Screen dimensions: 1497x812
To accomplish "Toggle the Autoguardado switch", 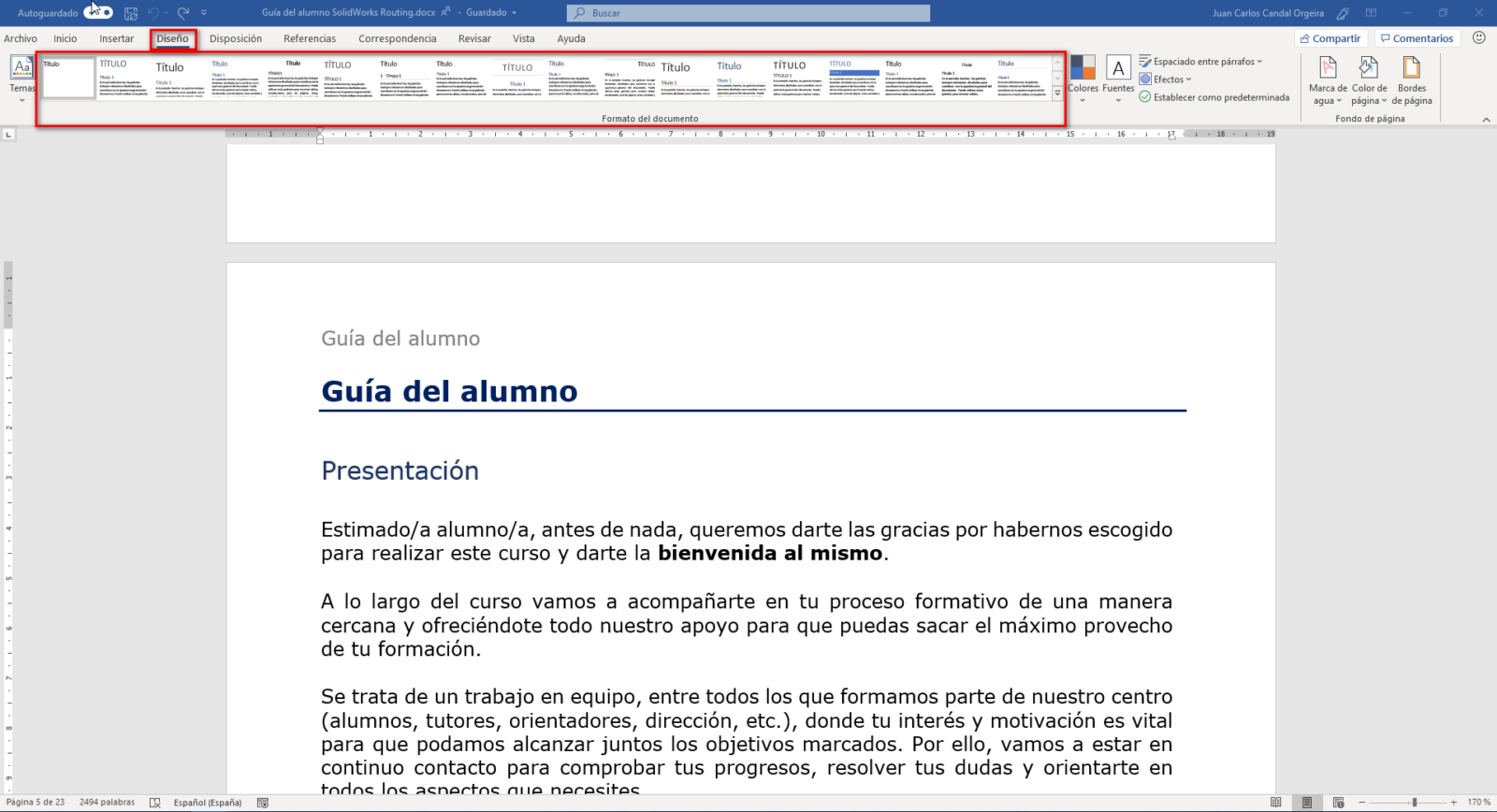I will click(x=98, y=13).
